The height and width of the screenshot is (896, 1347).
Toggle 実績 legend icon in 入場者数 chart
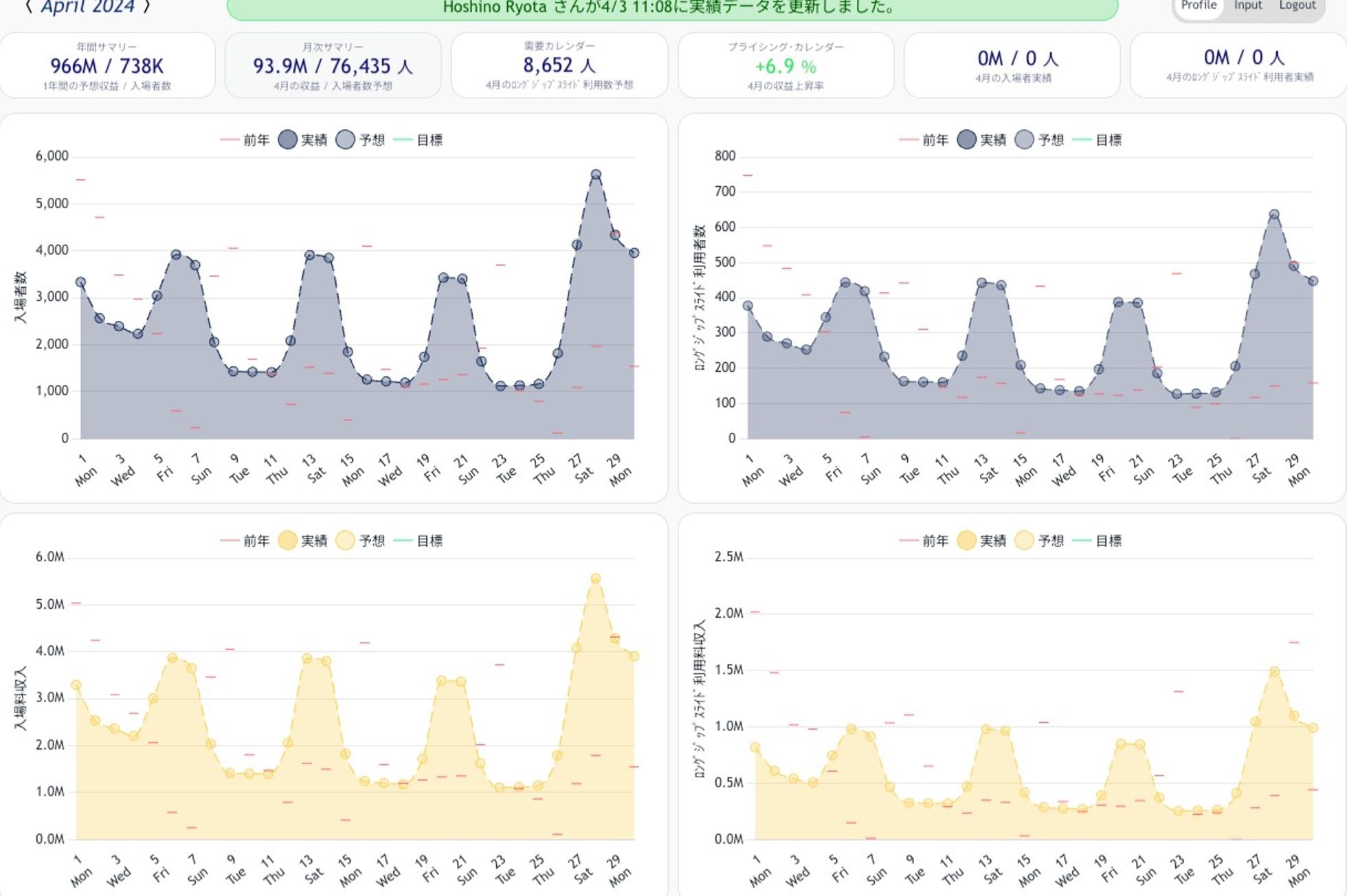click(287, 139)
